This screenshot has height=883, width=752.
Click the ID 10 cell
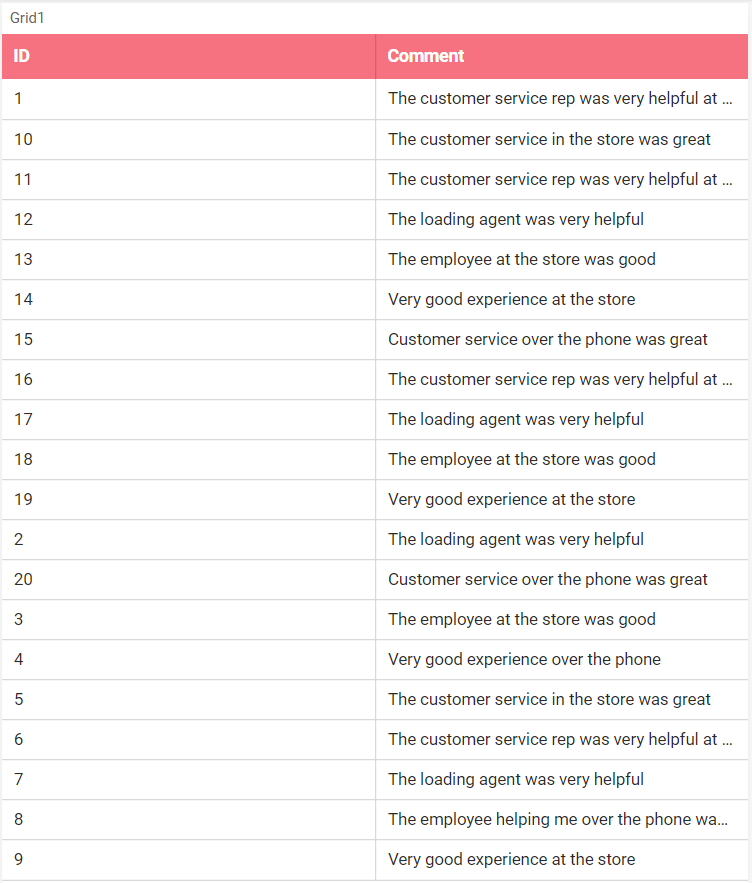point(189,140)
